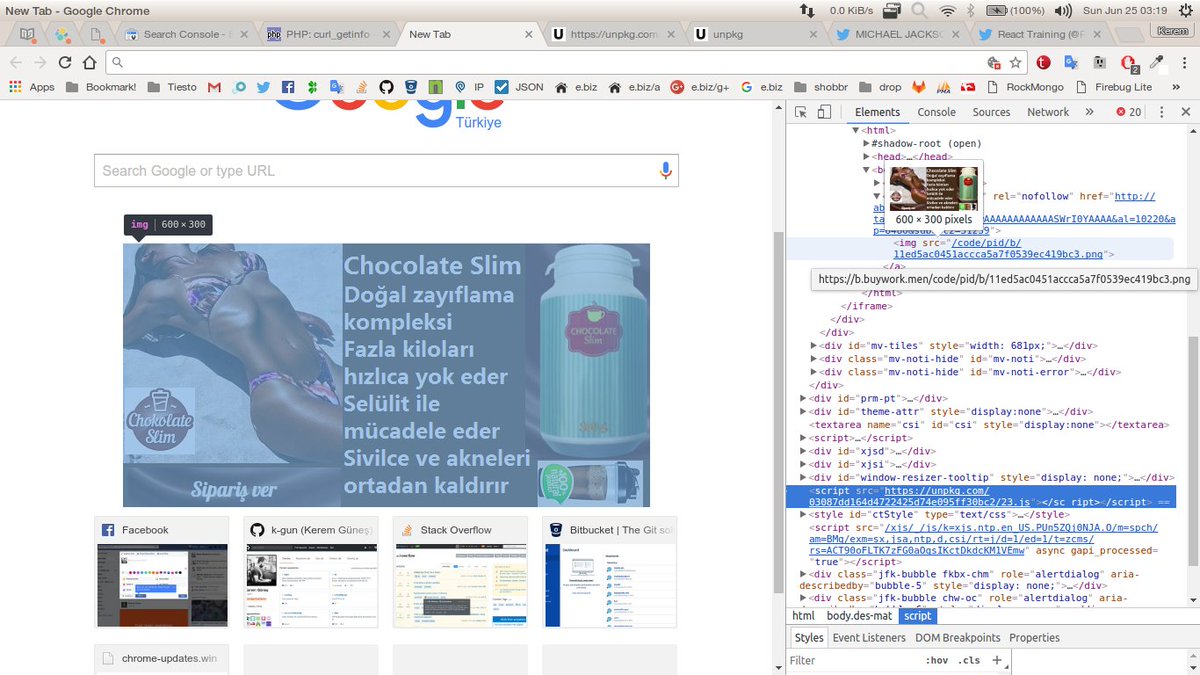
Task: Click the Kerem profile button
Action: pos(1171,31)
